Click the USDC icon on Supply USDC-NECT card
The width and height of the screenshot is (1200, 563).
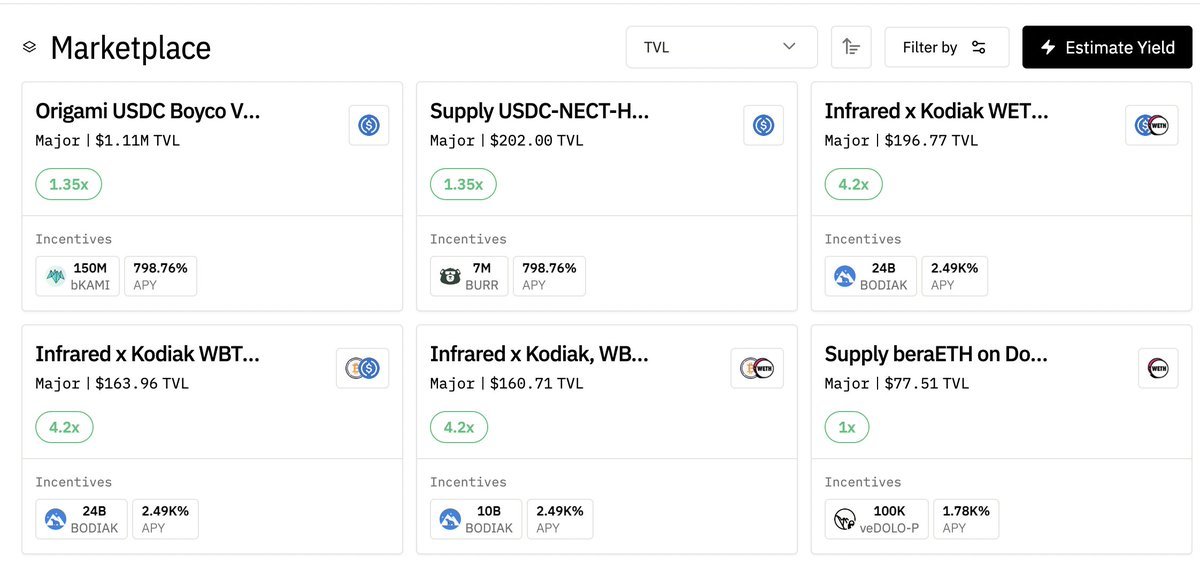click(x=763, y=126)
